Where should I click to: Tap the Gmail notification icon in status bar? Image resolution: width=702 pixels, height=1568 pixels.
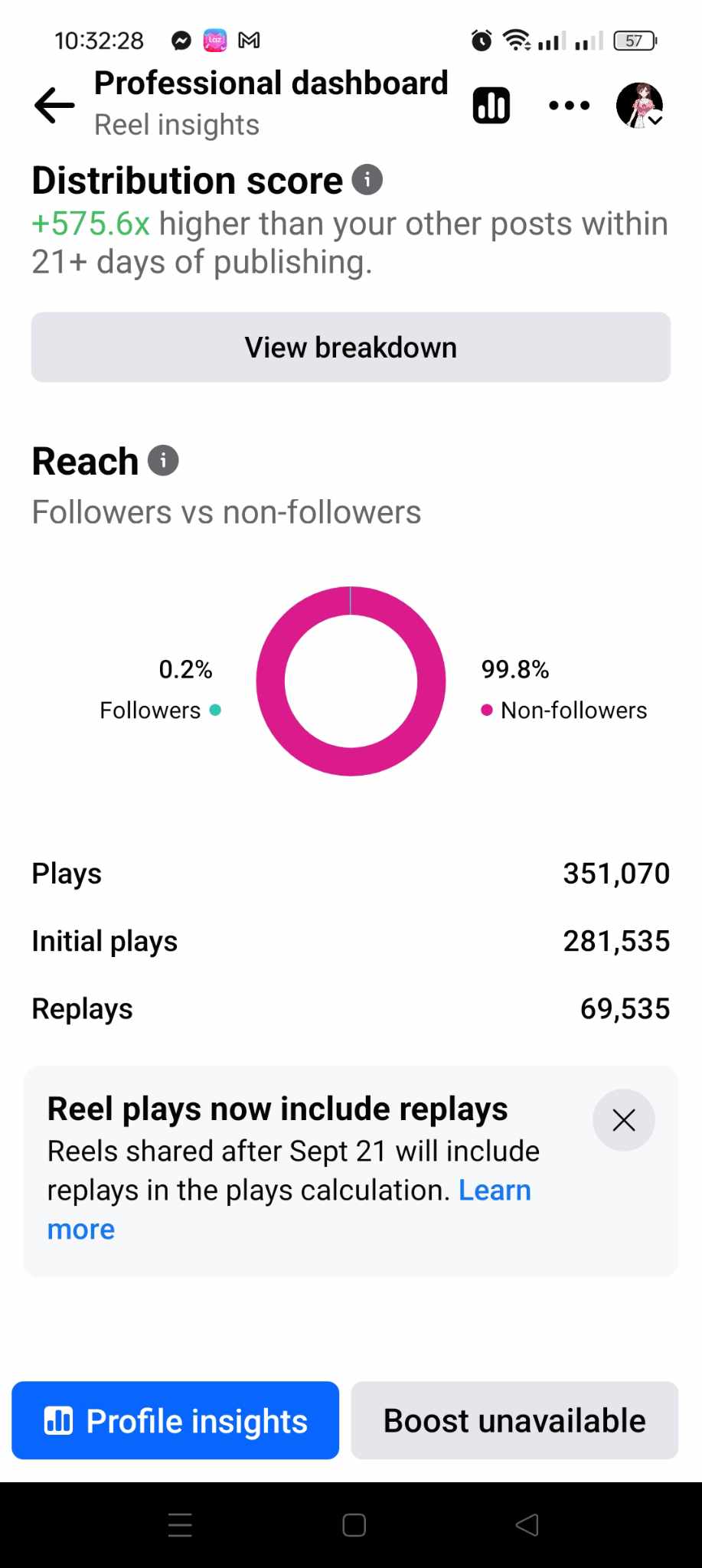[x=249, y=41]
